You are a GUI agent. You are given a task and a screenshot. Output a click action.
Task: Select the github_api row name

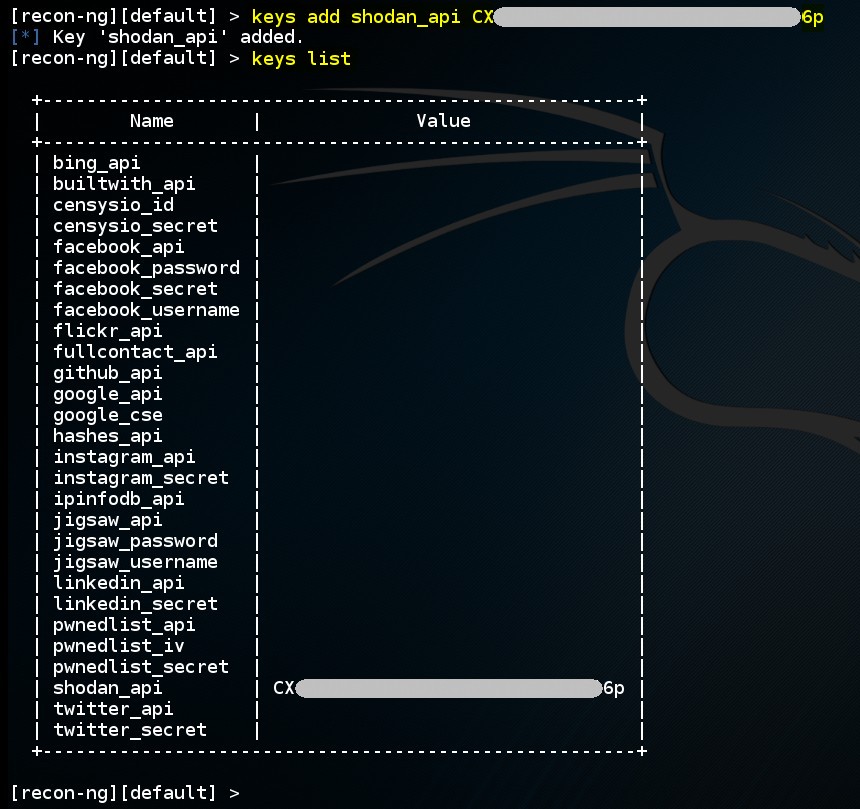tap(108, 374)
